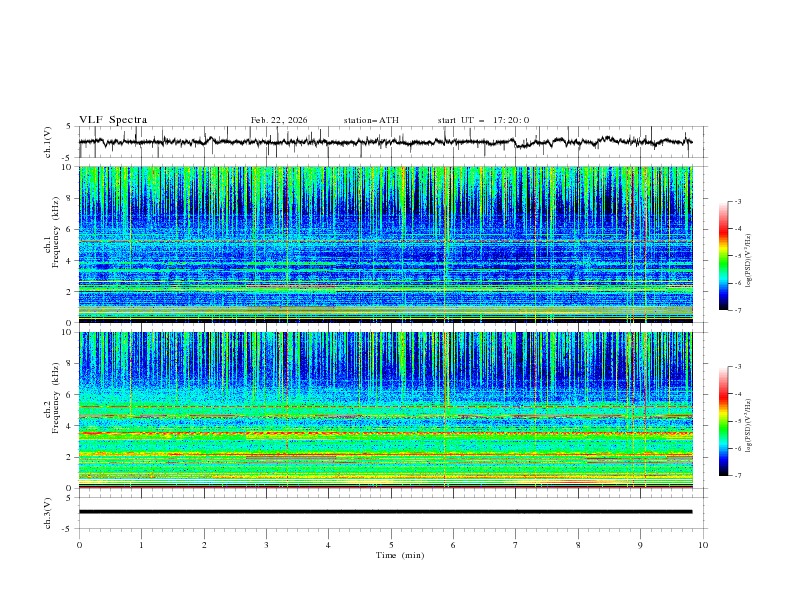
Task: Click time axis tick label "5"
Action: (x=391, y=545)
